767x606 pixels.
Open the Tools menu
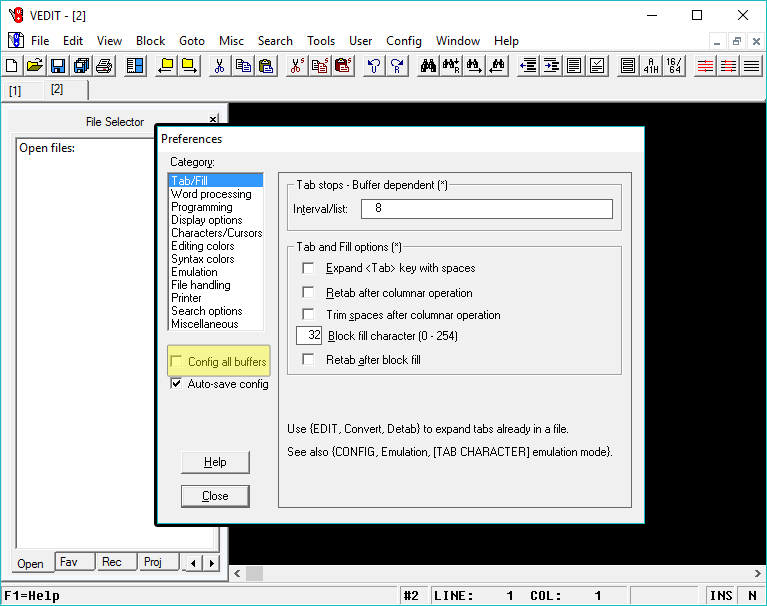321,41
